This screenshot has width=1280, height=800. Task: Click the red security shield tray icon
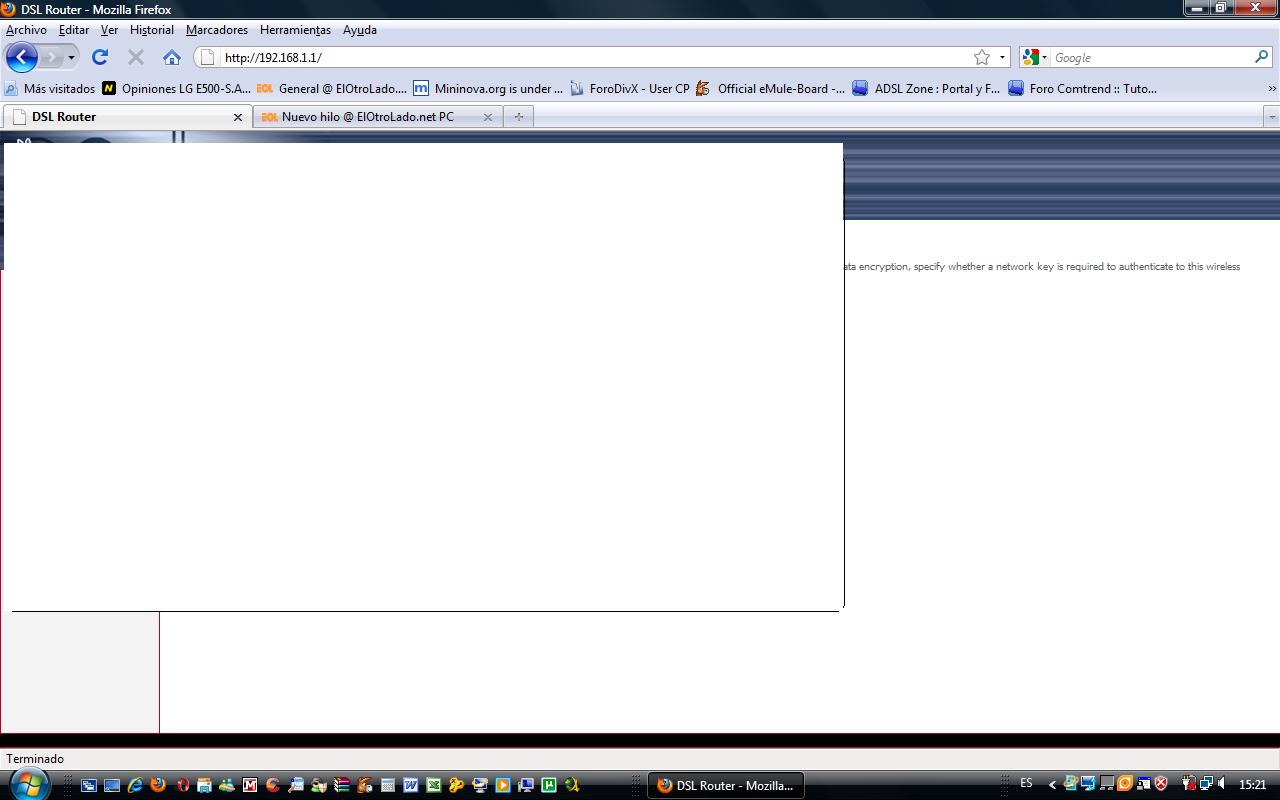coord(1161,784)
